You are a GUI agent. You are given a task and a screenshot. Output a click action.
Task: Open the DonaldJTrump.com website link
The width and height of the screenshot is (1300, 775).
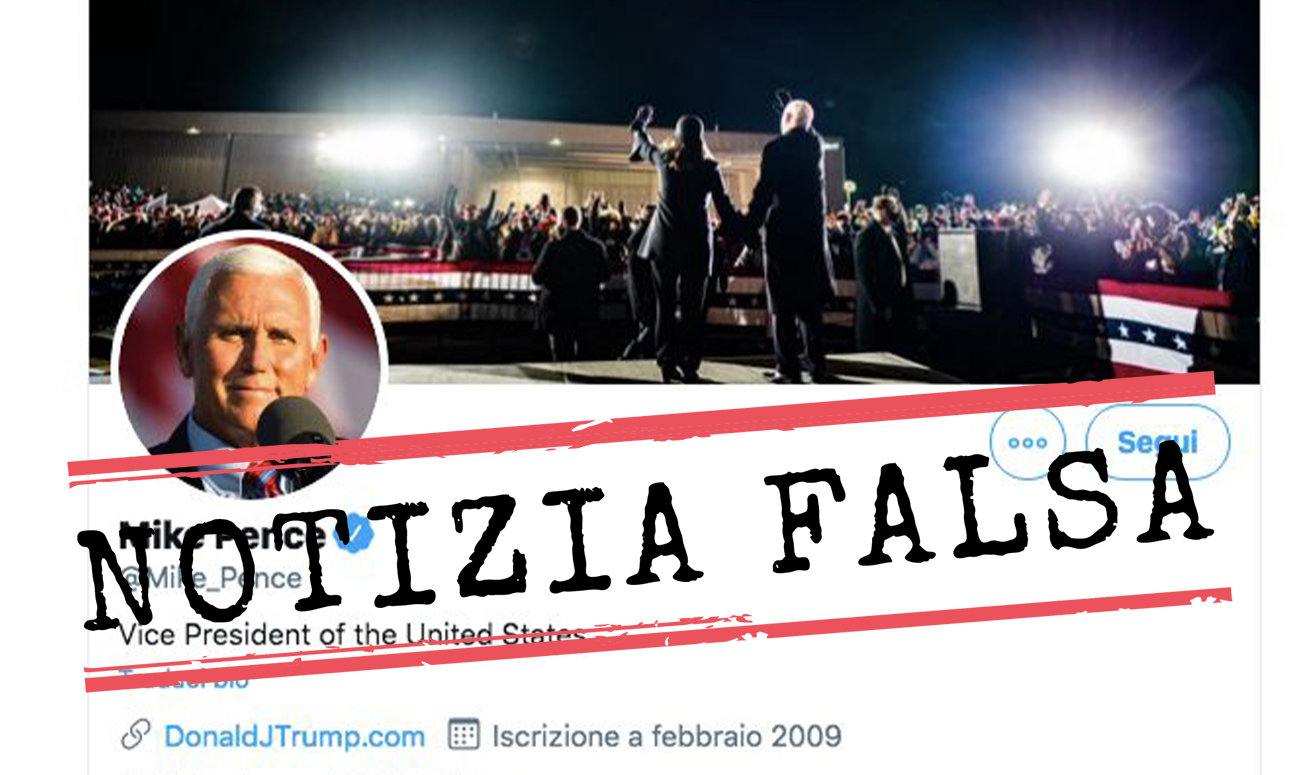point(295,737)
